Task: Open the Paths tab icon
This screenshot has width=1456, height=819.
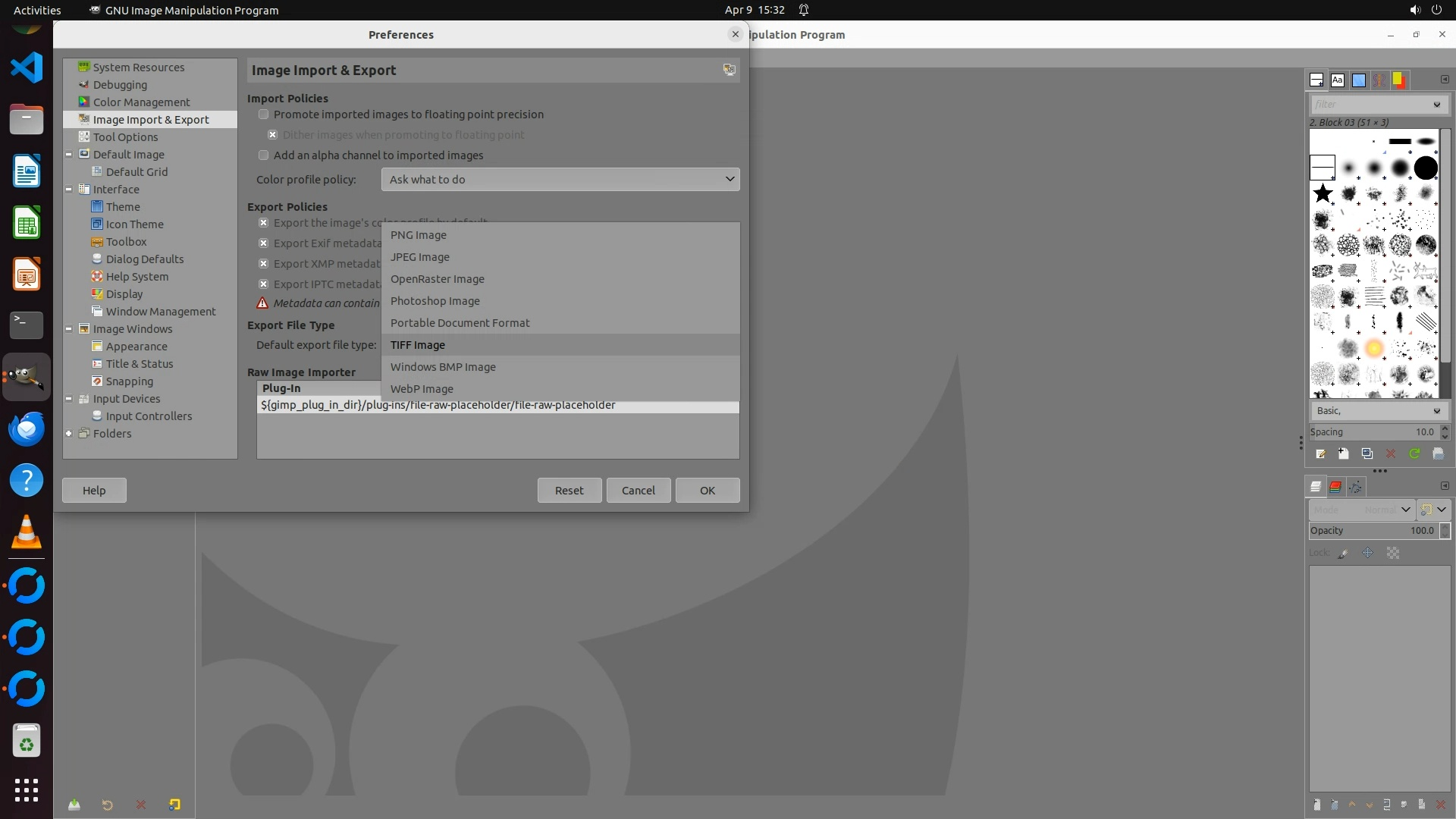Action: (x=1356, y=486)
